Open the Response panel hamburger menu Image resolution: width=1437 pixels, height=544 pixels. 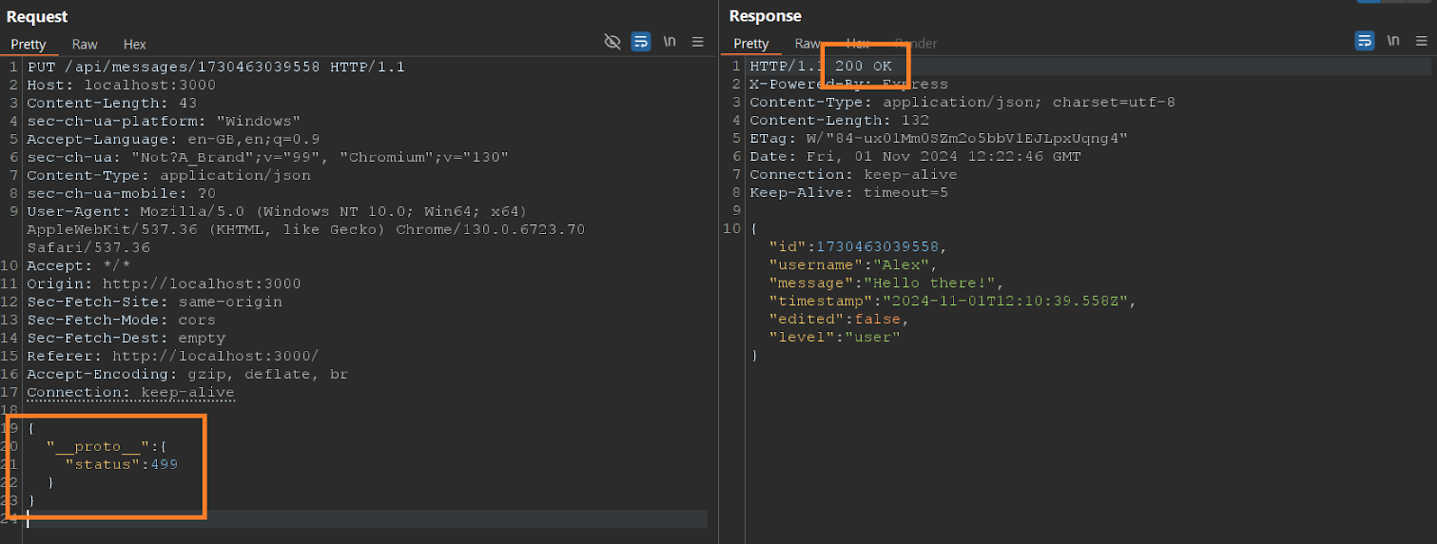tap(1421, 41)
